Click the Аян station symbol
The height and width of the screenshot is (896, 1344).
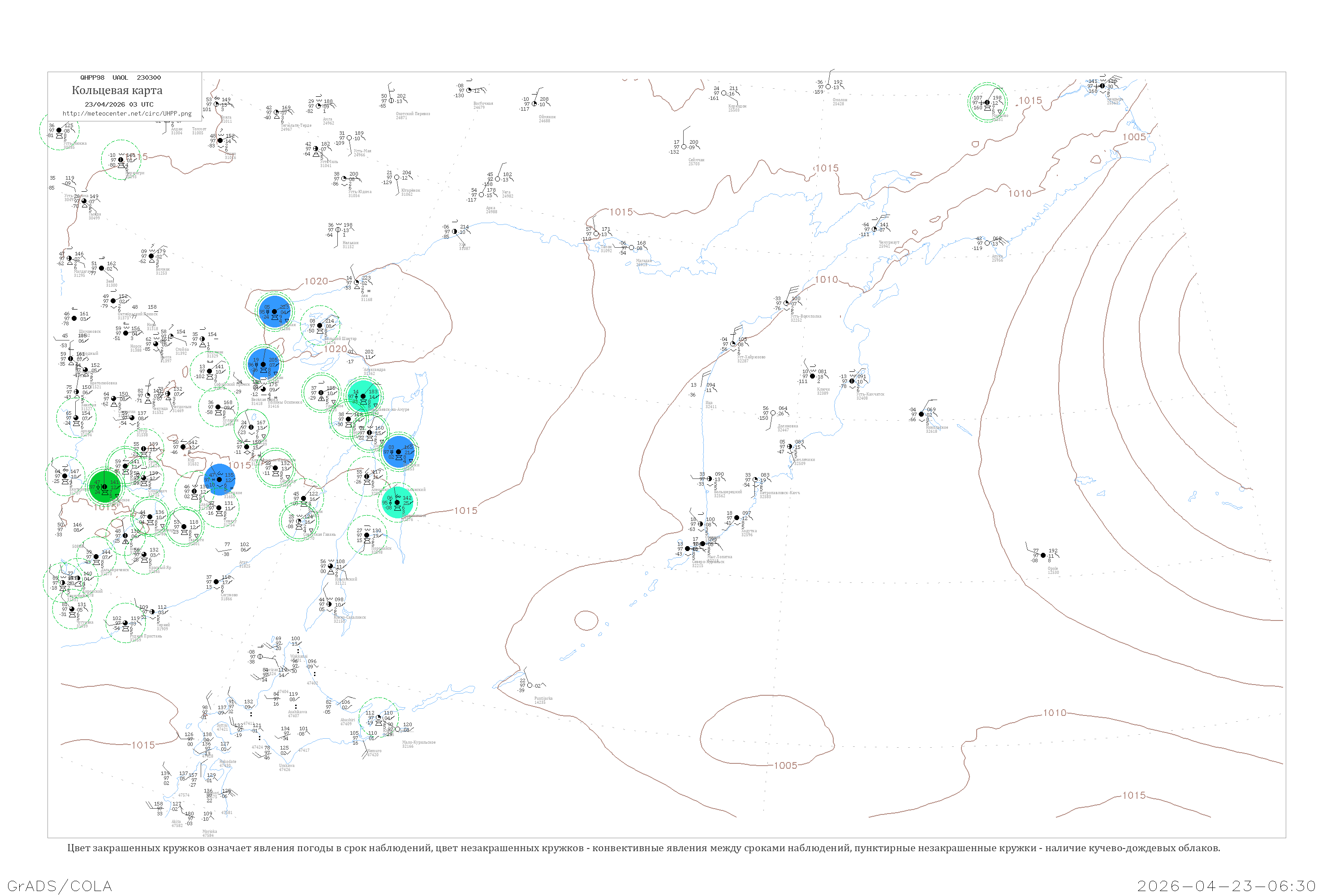tap(357, 282)
